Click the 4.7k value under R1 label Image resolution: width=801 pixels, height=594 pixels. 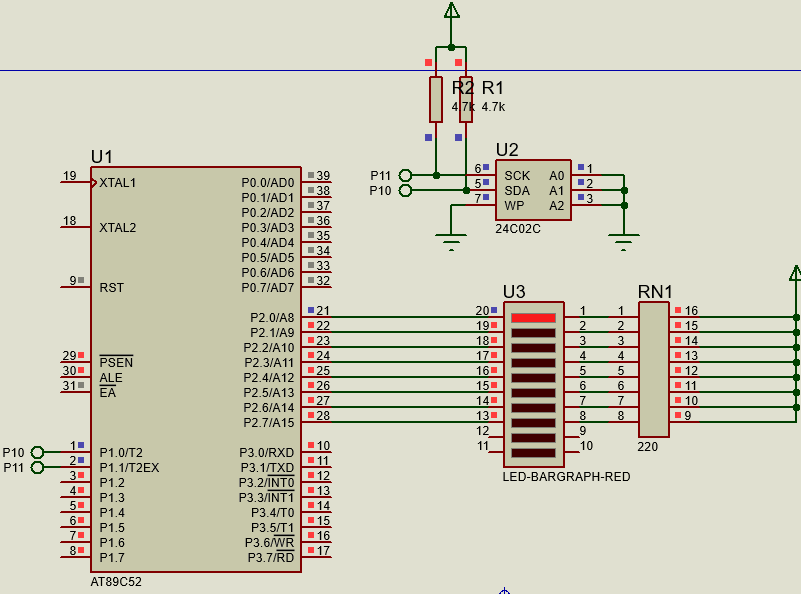click(x=493, y=107)
